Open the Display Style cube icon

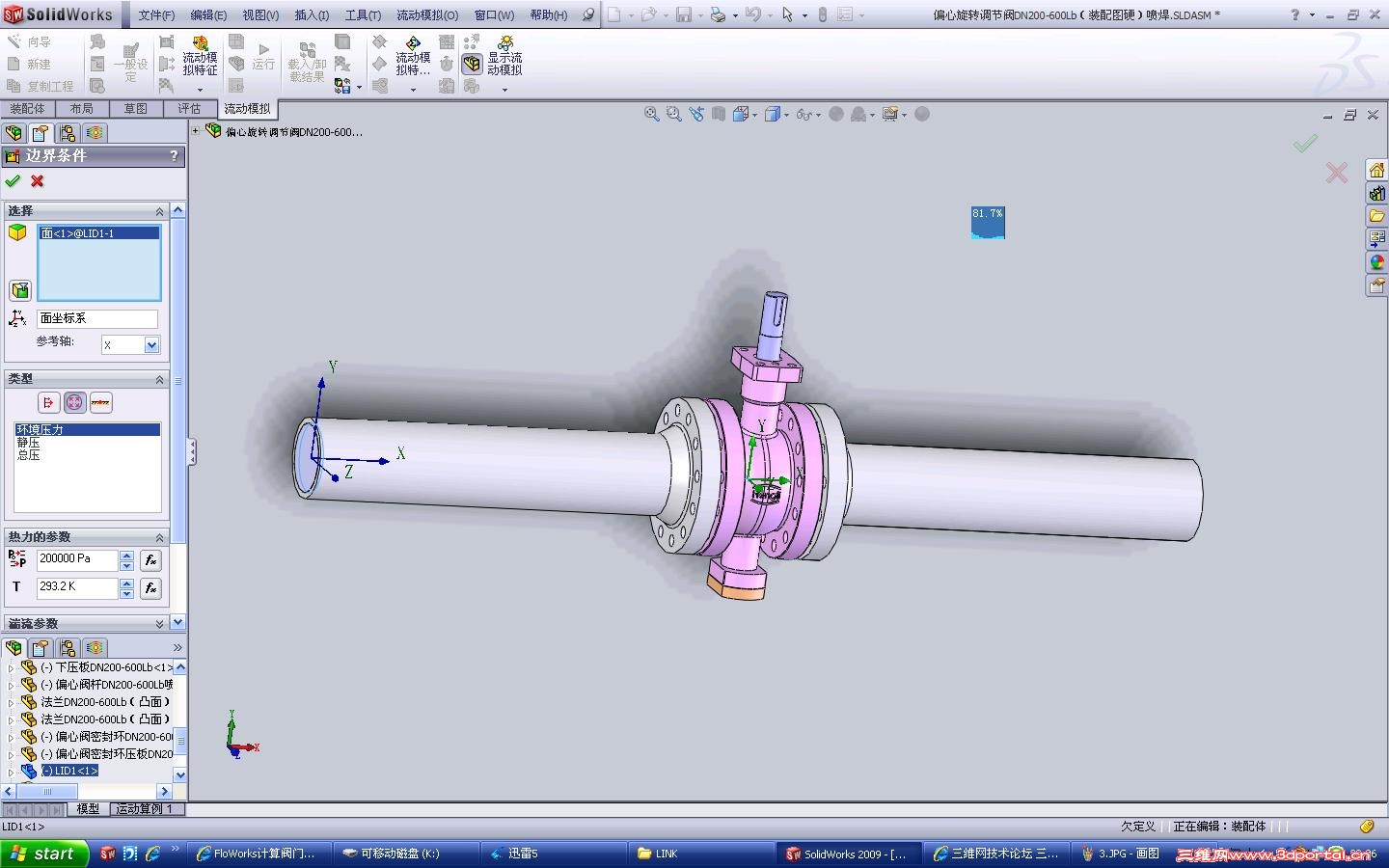pyautogui.click(x=772, y=114)
